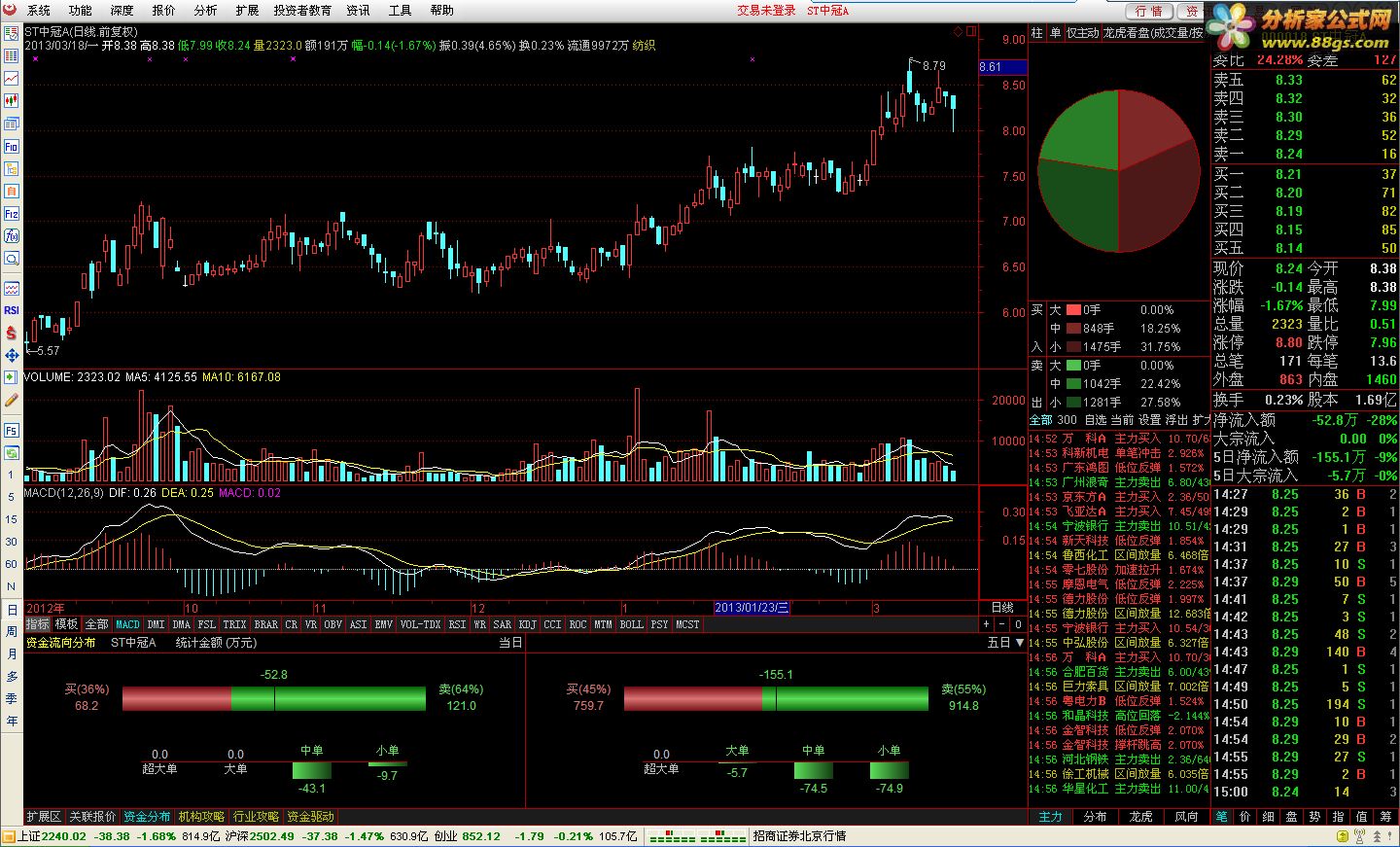Screen dimensions: 1400x847
Task: Open the 投资者教育 menu
Action: click(302, 11)
